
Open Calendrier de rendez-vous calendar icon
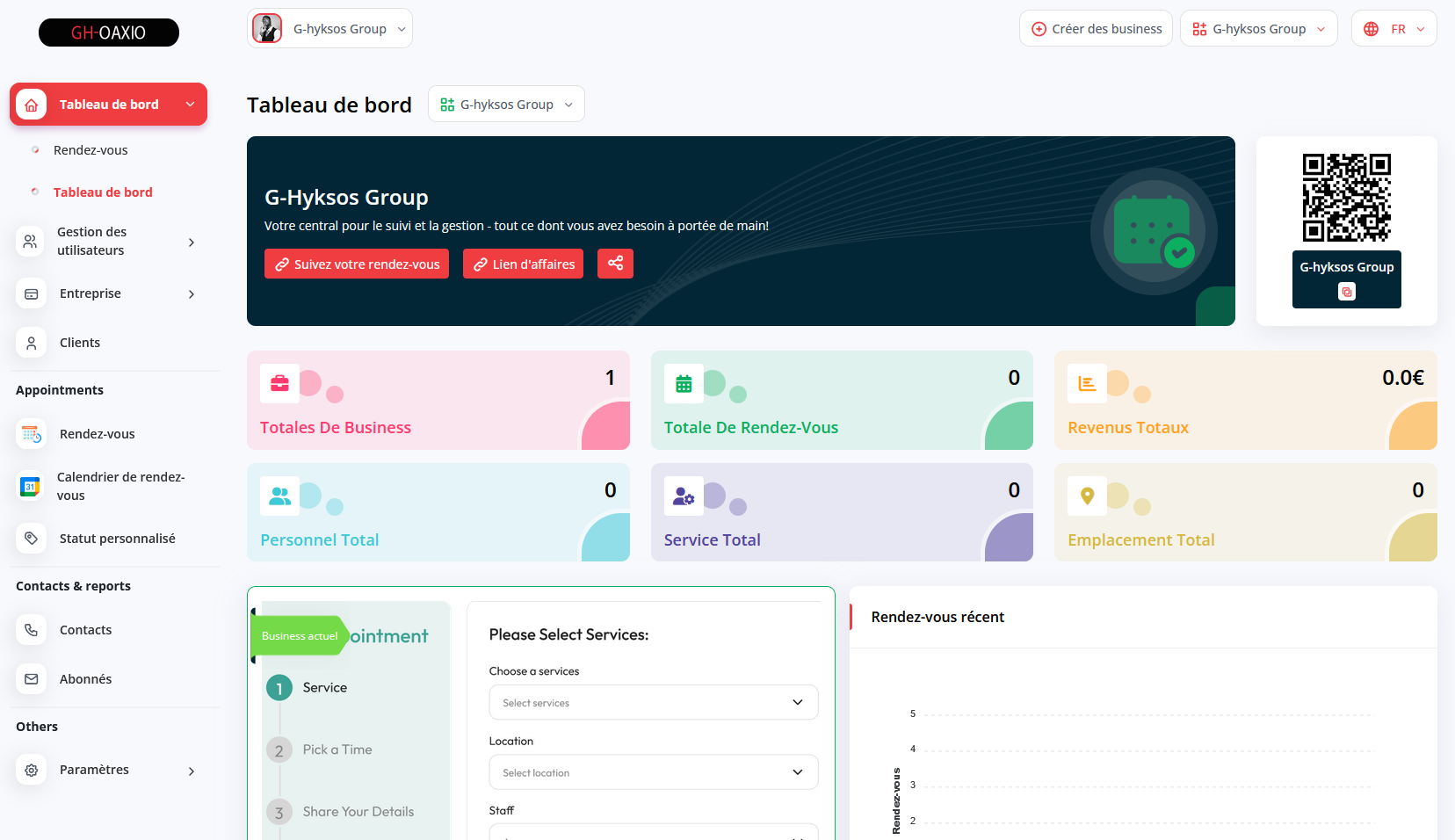click(x=31, y=486)
